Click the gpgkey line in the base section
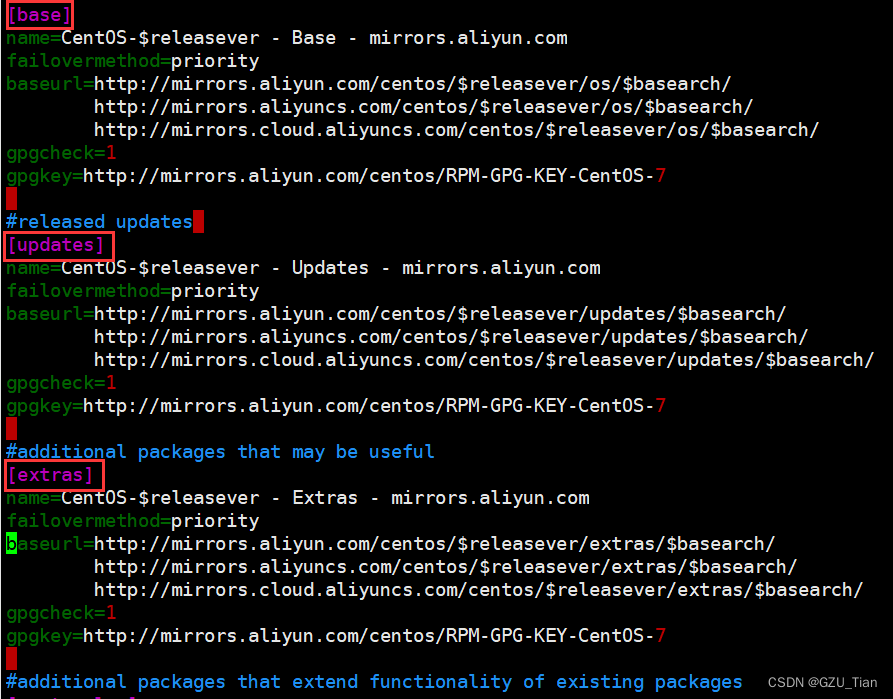The height and width of the screenshot is (699, 893). click(336, 176)
